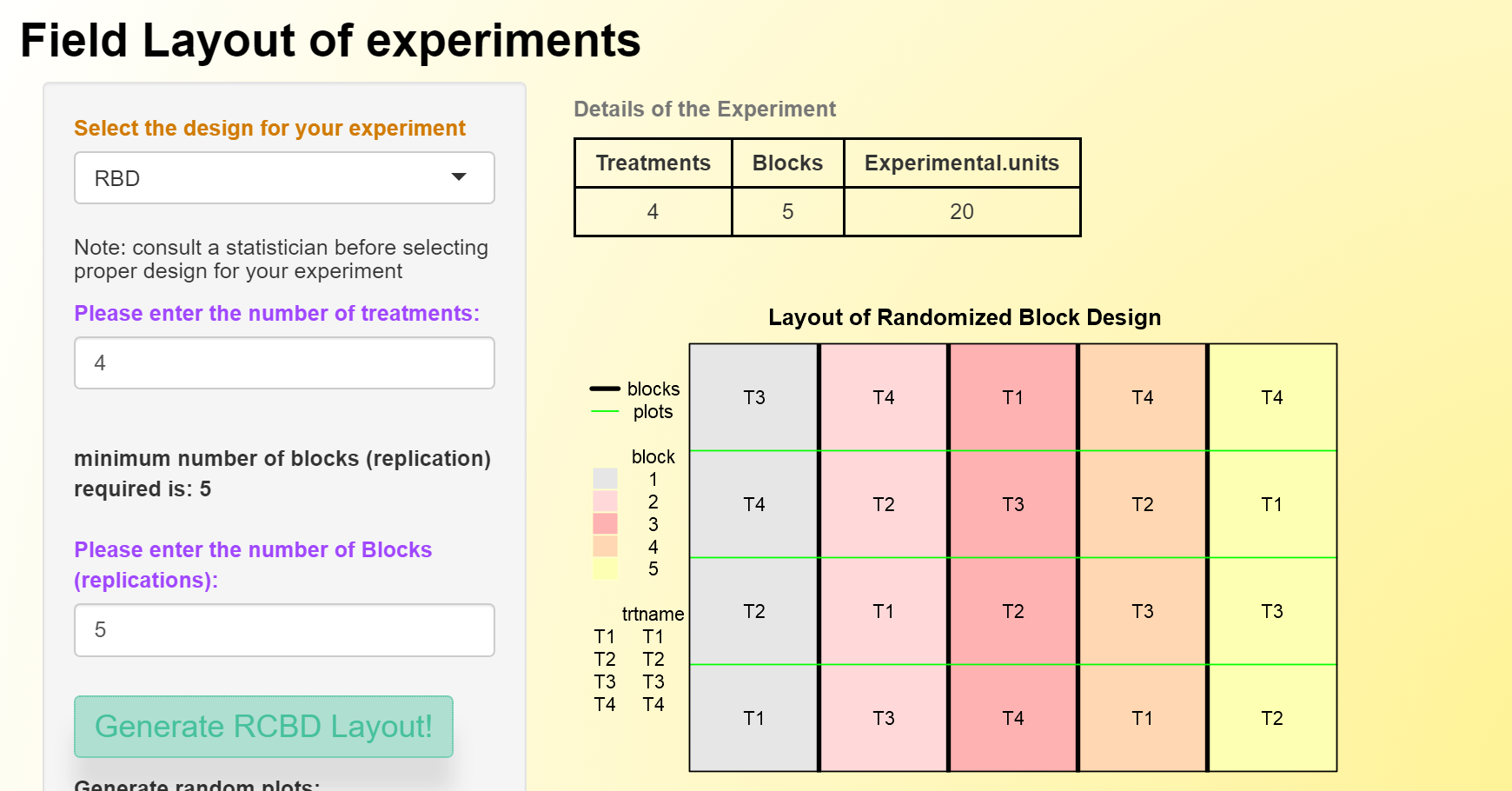Click the green plots line legend marker
The height and width of the screenshot is (791, 1512).
[605, 411]
